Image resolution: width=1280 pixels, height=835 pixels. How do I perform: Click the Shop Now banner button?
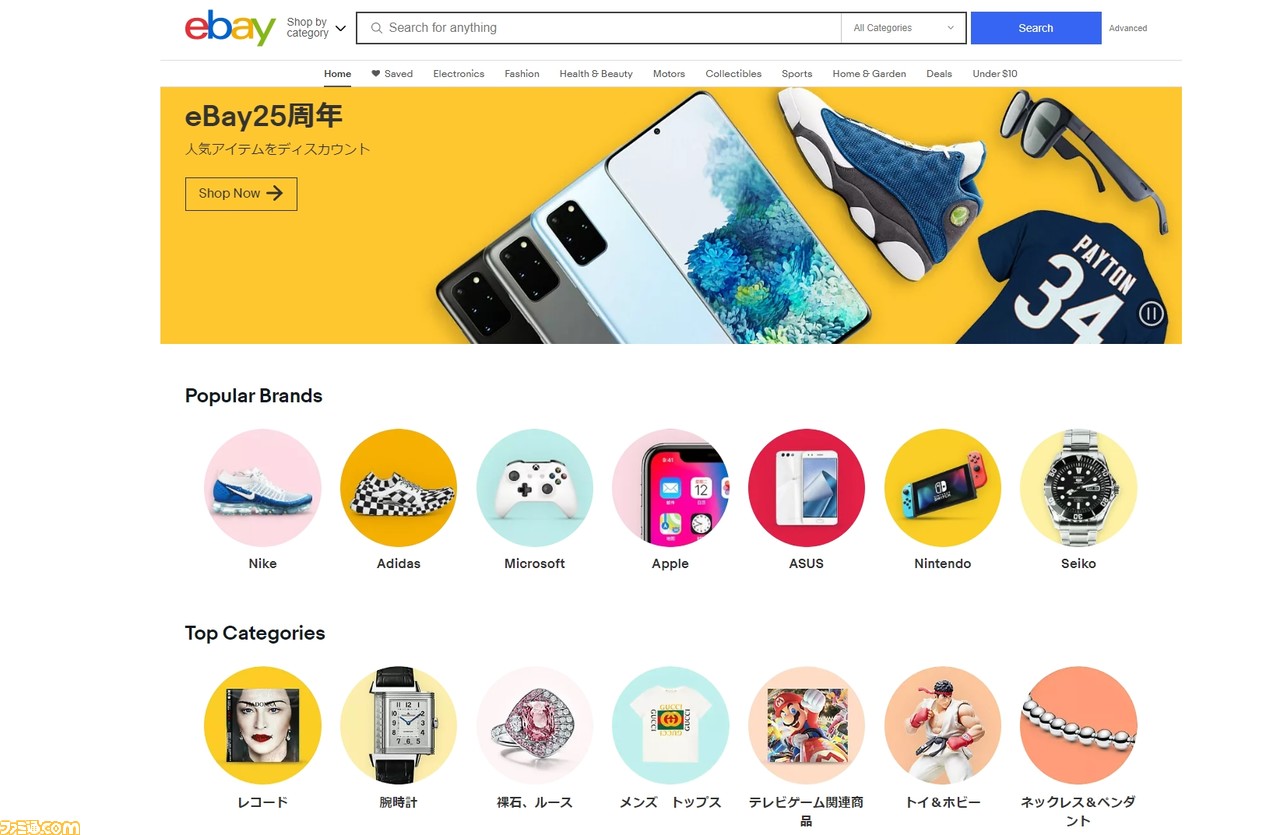(241, 194)
